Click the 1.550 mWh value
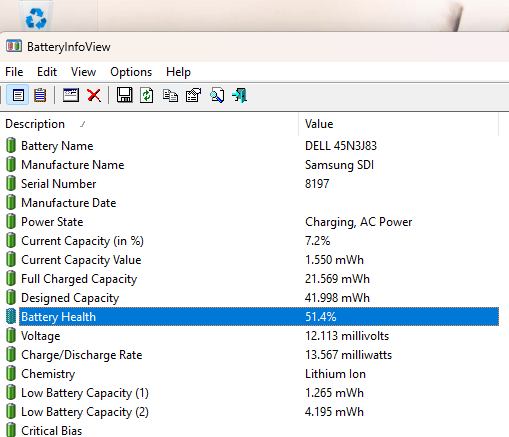 tap(334, 260)
